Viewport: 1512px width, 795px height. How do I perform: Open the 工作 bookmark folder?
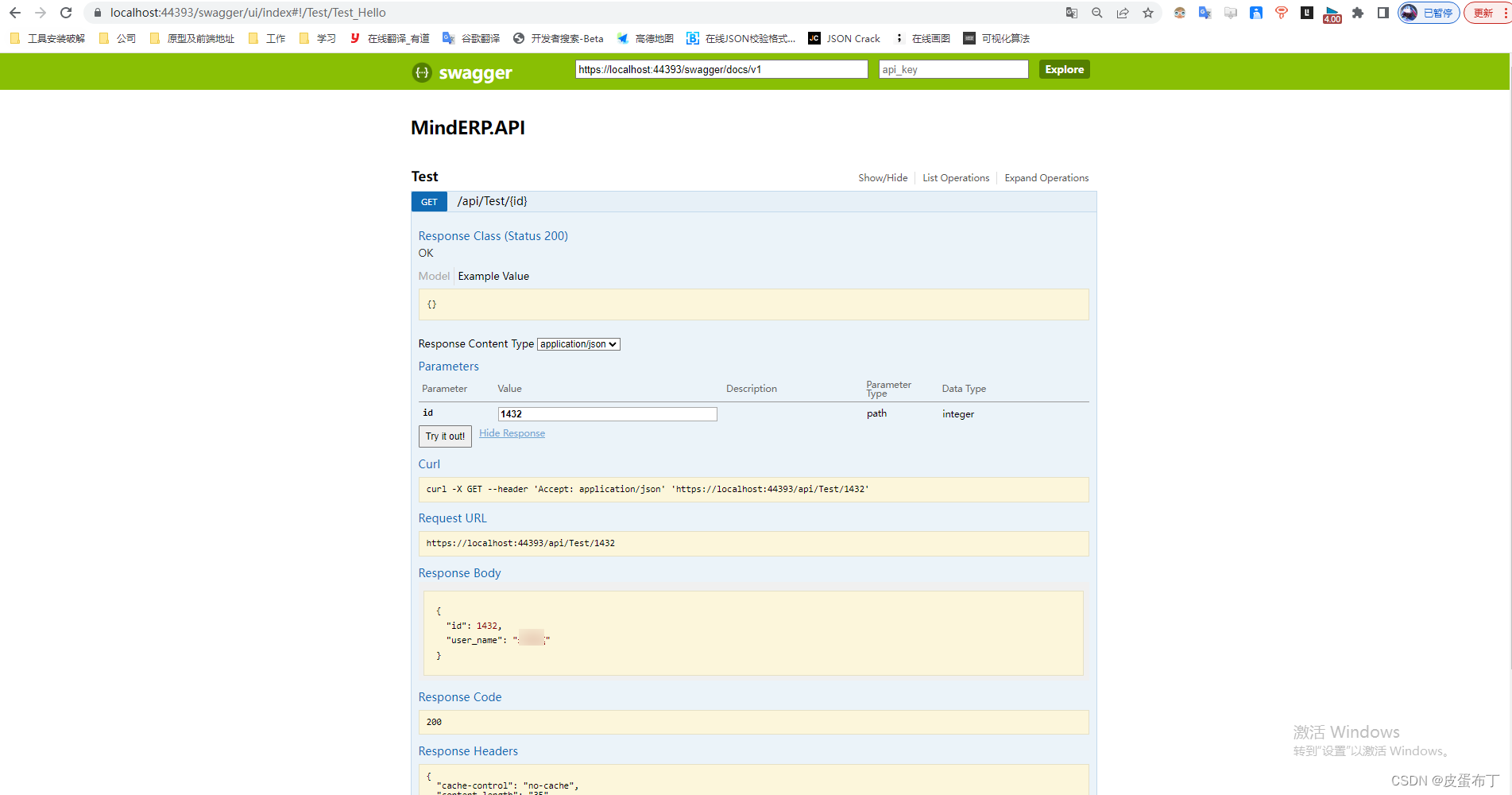click(x=267, y=38)
